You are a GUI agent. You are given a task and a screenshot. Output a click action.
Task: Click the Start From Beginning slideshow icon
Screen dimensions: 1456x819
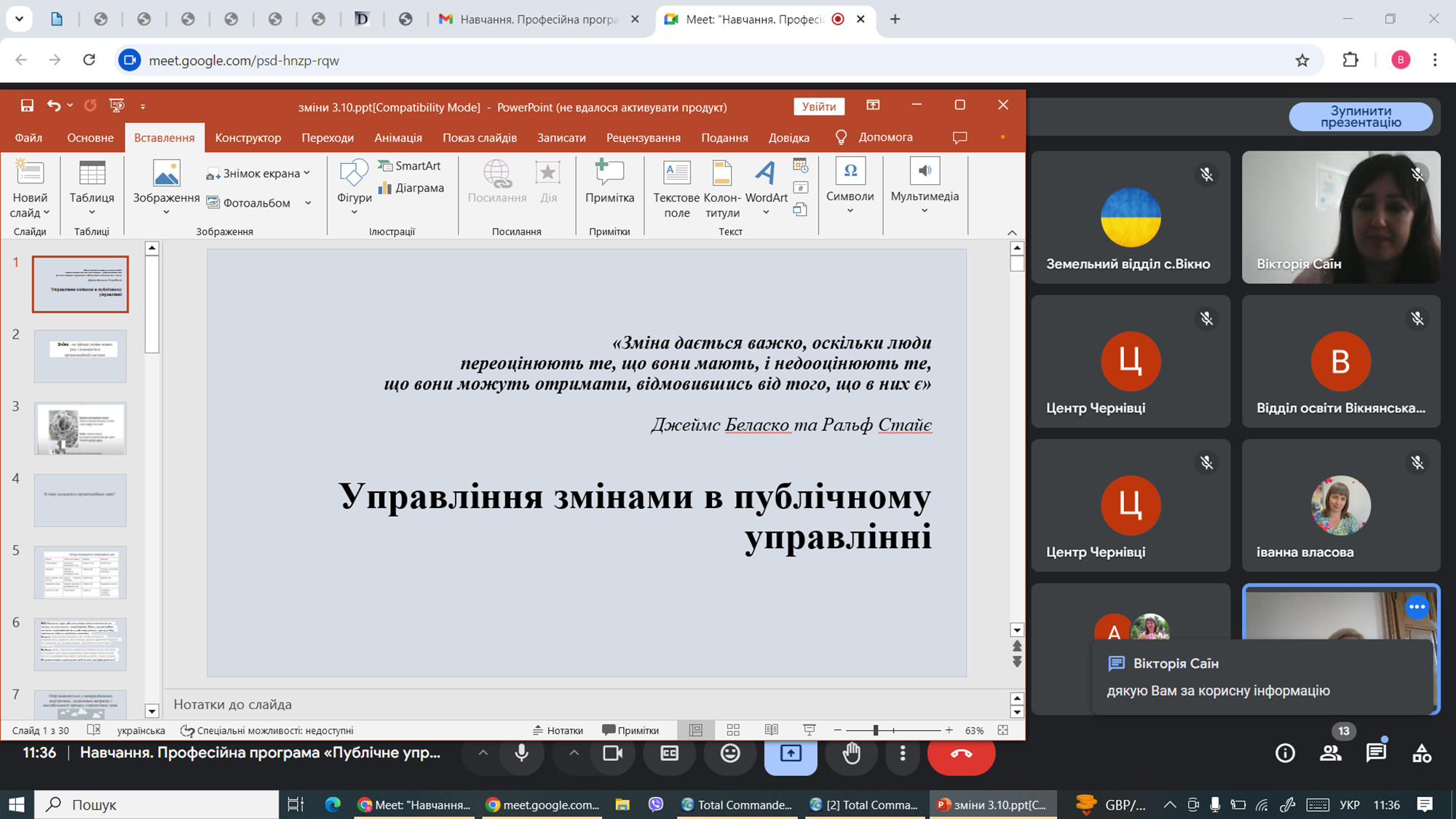coord(116,106)
